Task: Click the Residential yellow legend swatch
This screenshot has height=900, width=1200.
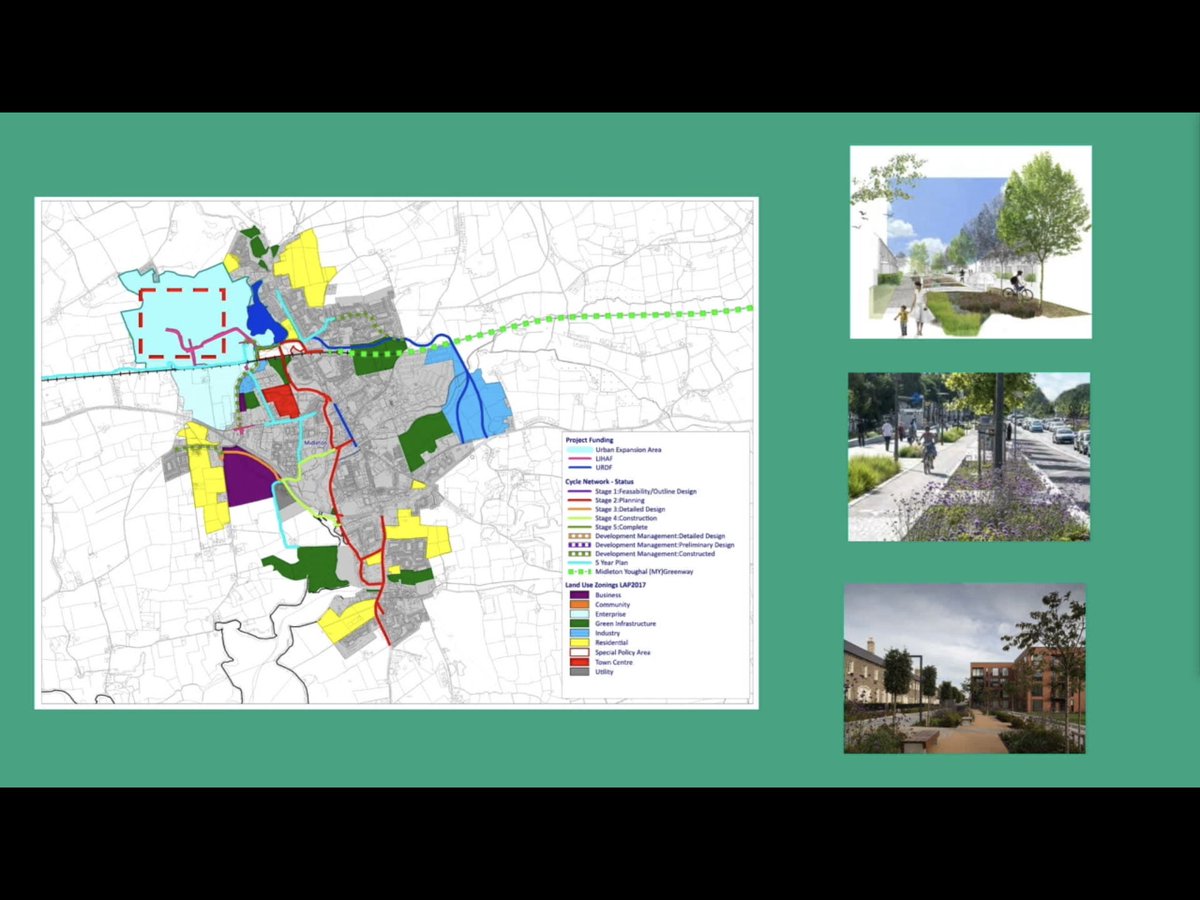Action: pyautogui.click(x=579, y=643)
